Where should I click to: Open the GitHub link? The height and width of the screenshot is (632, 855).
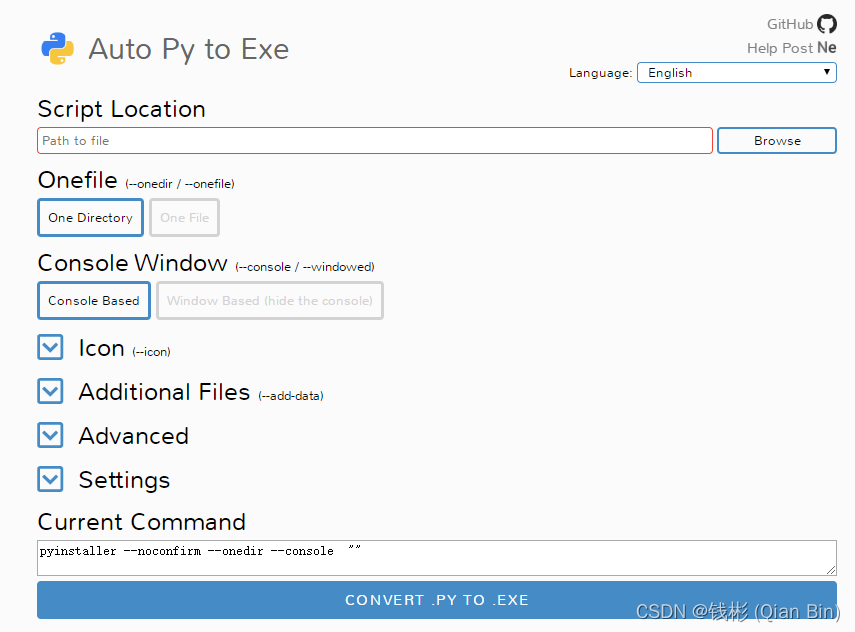pos(790,24)
